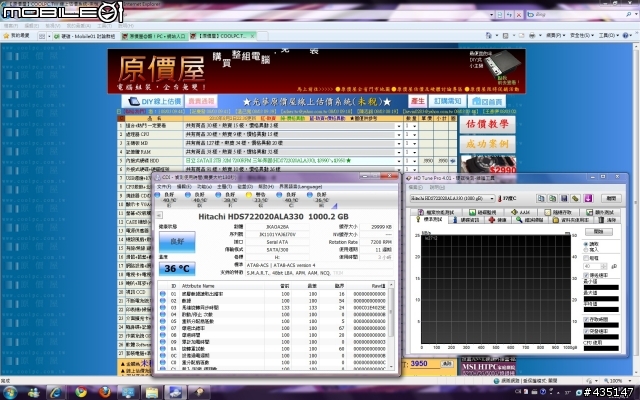Select disk H: at 36°C in CrystalDiskInfo
The height and width of the screenshot is (400, 640).
pos(309,195)
